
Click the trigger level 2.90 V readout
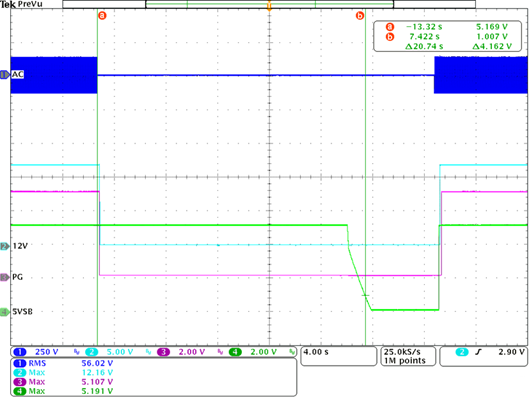coord(511,352)
